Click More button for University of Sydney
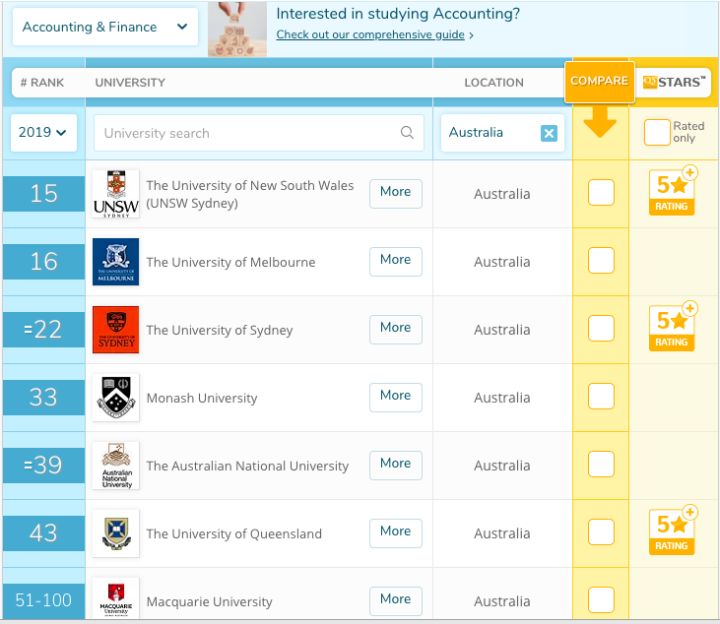This screenshot has width=720, height=624. point(395,328)
